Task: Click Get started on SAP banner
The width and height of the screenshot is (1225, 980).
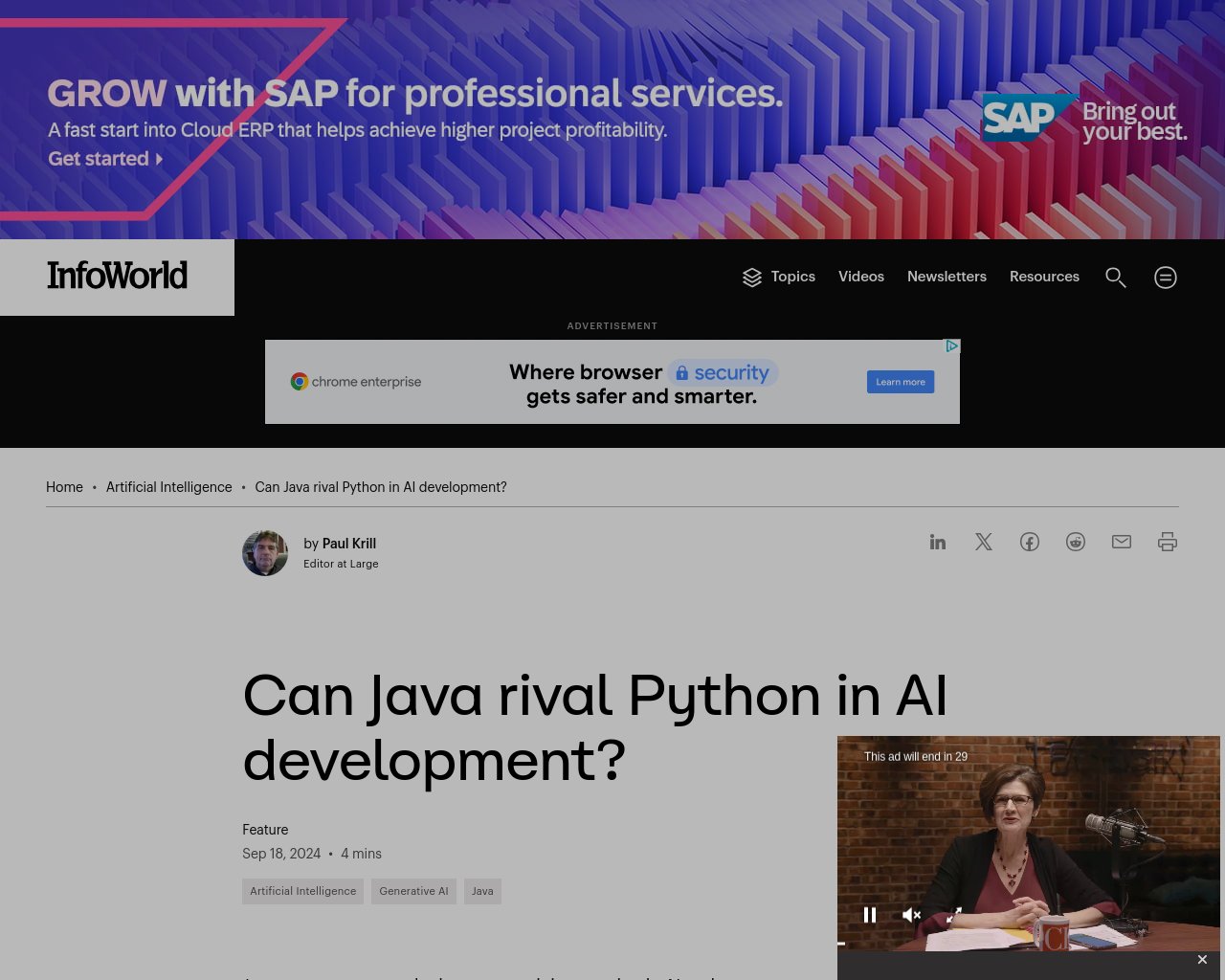Action: (x=105, y=159)
